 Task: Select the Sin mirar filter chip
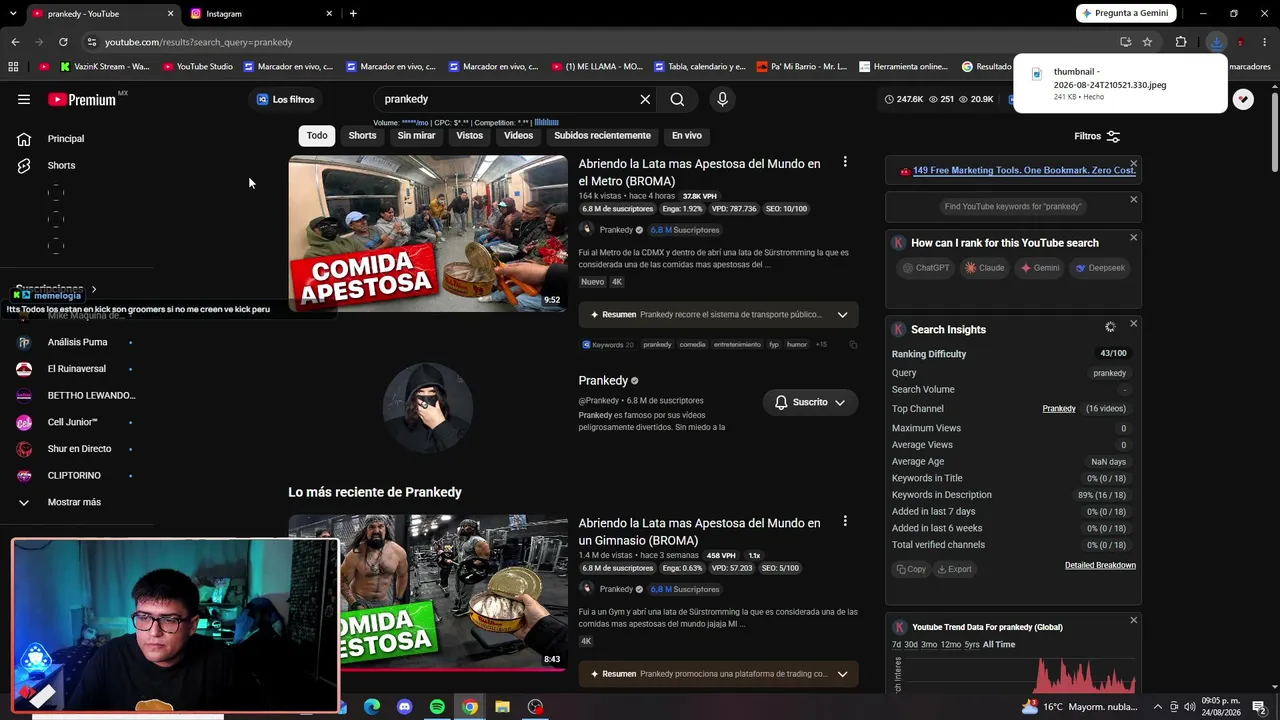point(416,136)
